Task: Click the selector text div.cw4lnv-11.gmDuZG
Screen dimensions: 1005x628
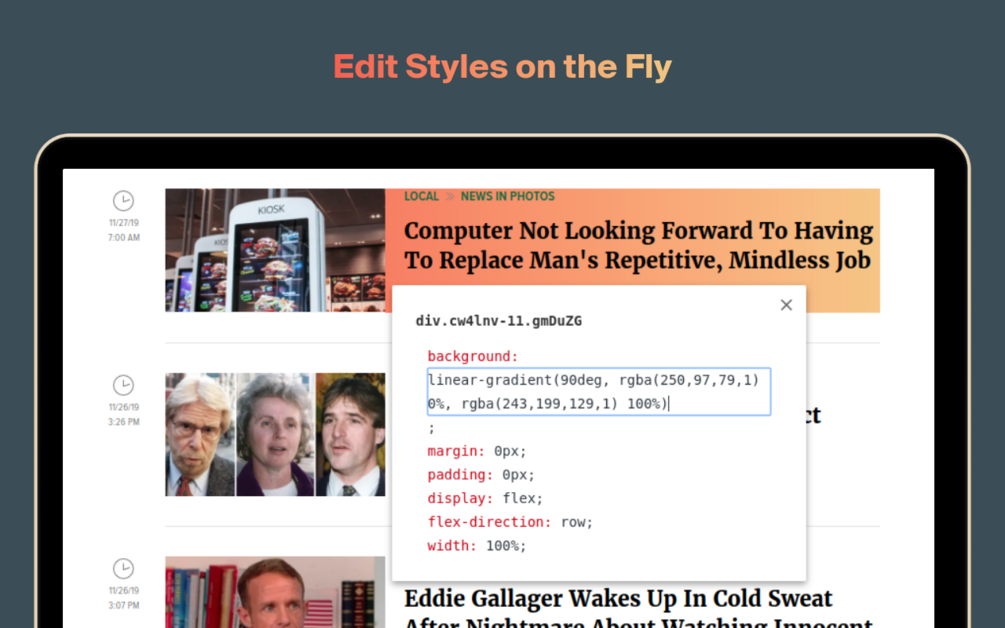Action: click(499, 321)
